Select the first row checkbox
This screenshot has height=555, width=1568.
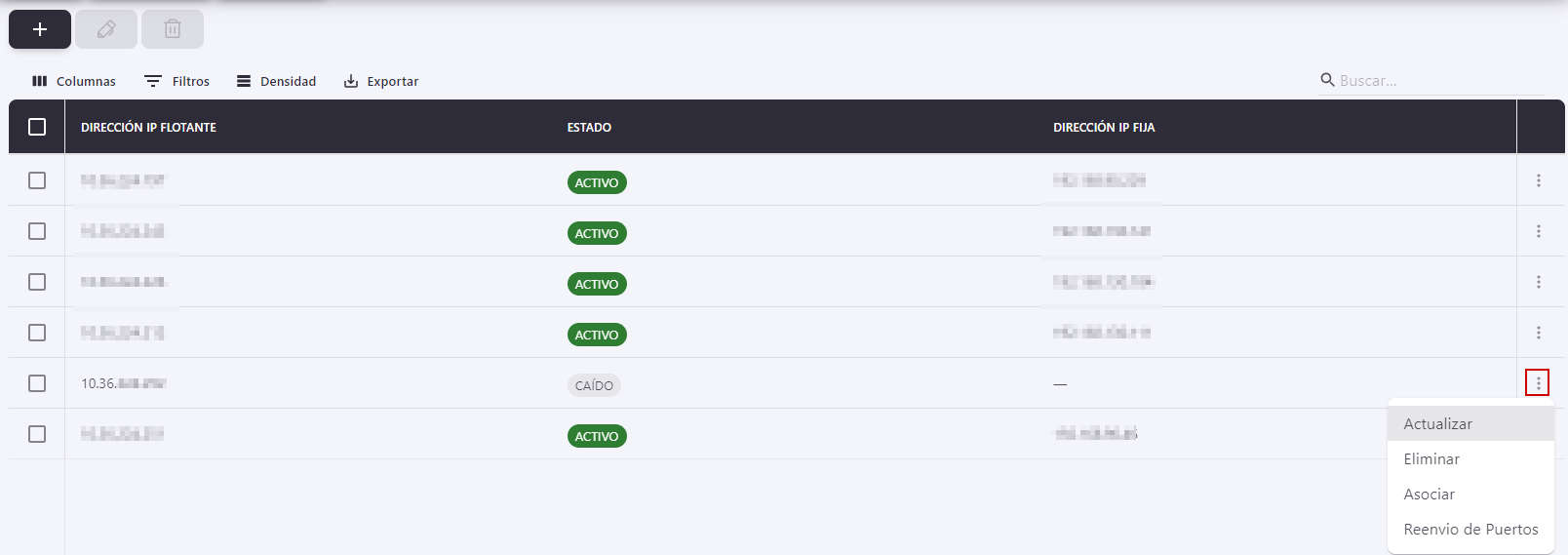click(37, 180)
